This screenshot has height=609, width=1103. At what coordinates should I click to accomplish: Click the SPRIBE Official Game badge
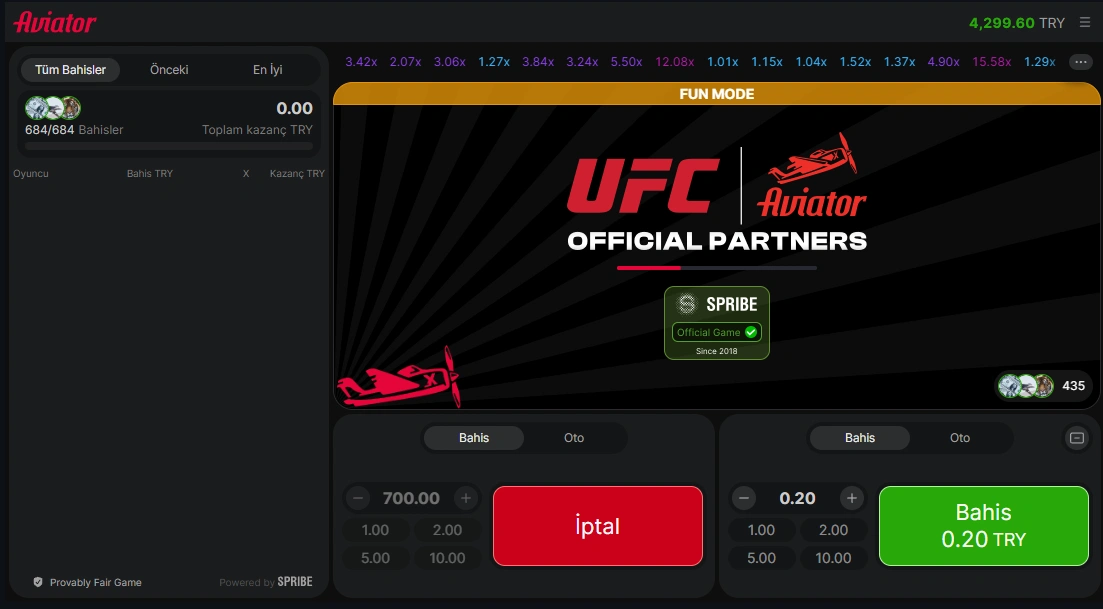click(x=717, y=323)
